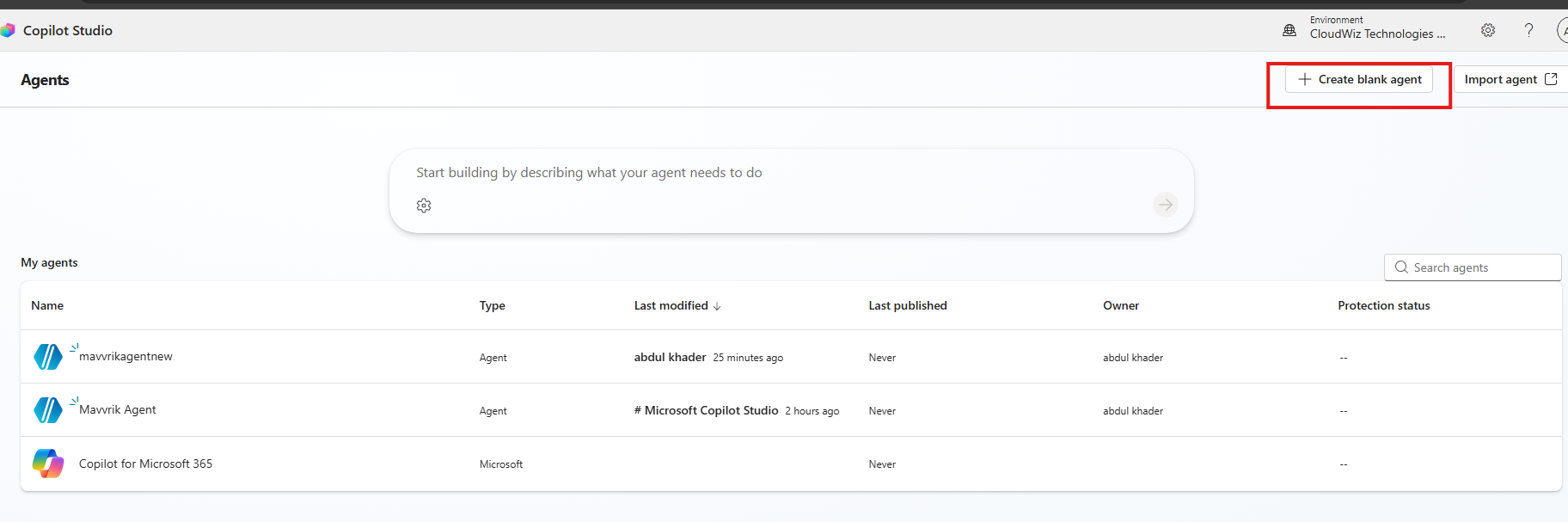Sort by the Last published column header
The width and height of the screenshot is (1568, 522).
tap(908, 305)
